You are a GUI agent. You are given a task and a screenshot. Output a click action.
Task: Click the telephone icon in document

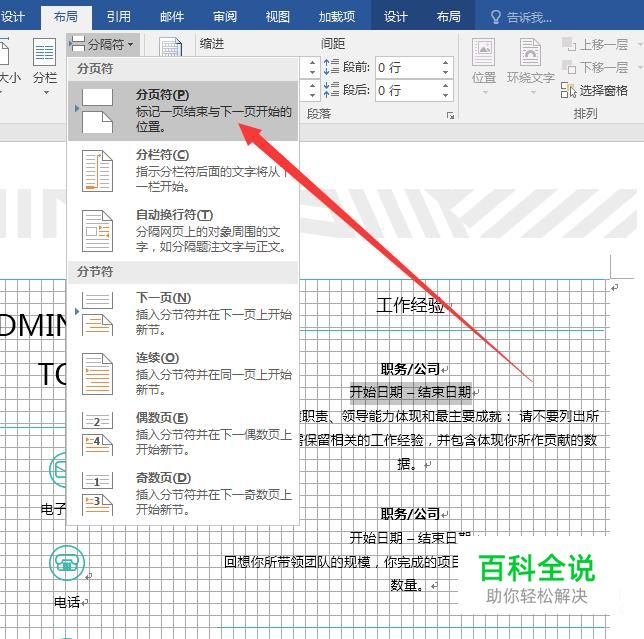(67, 563)
